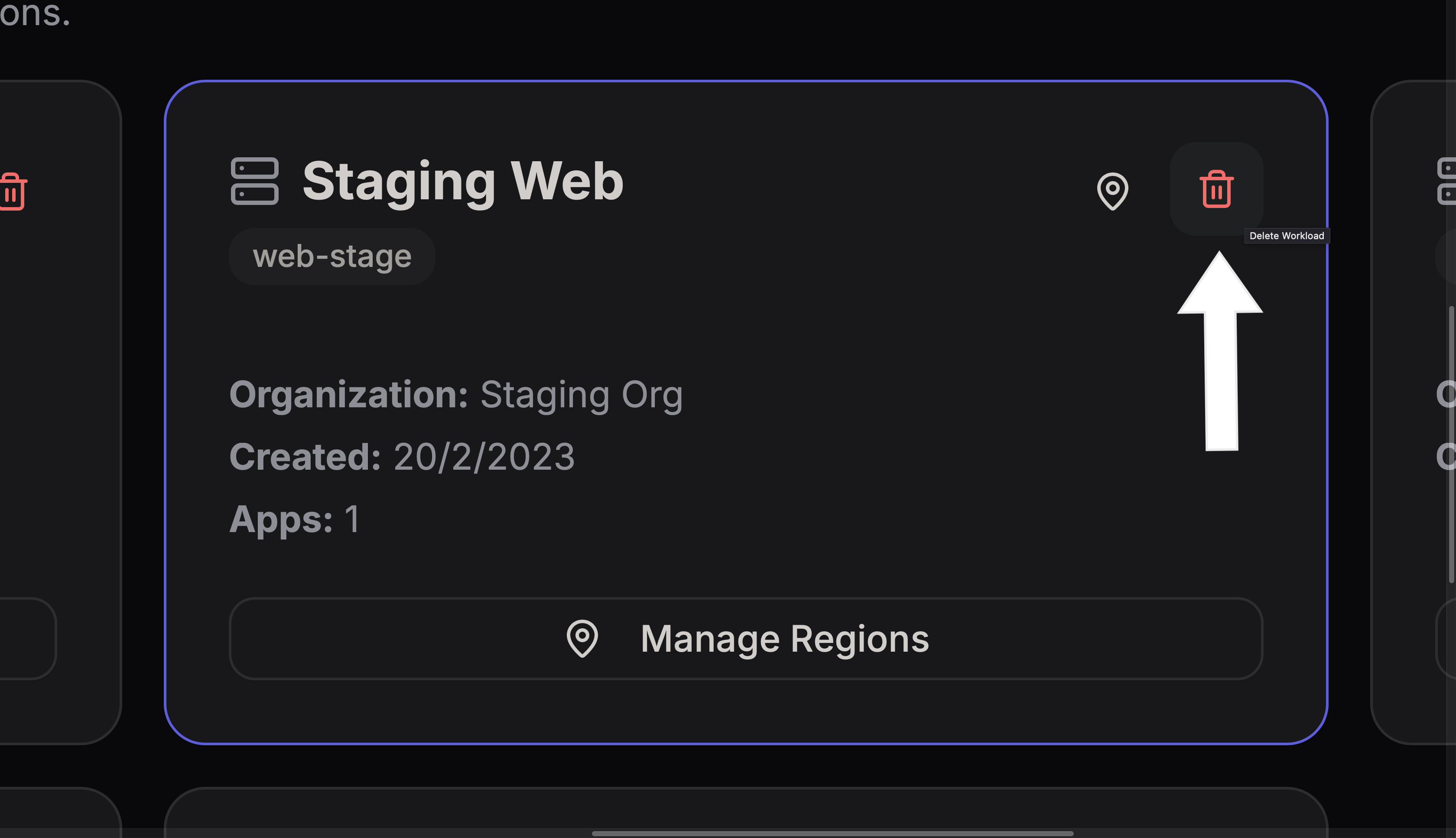The height and width of the screenshot is (838, 1456).
Task: Click the vertical scrollbar thumb on the right edge
Action: pos(1451,443)
